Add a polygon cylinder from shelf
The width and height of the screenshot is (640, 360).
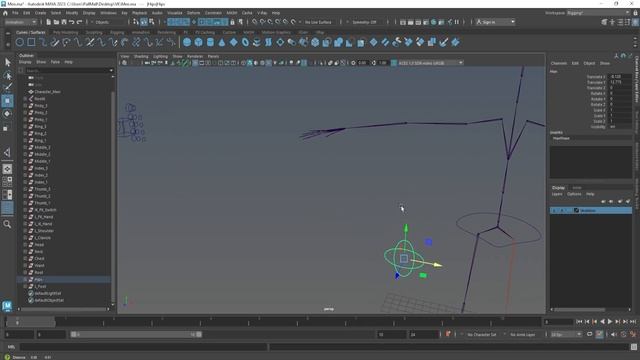[x=210, y=42]
